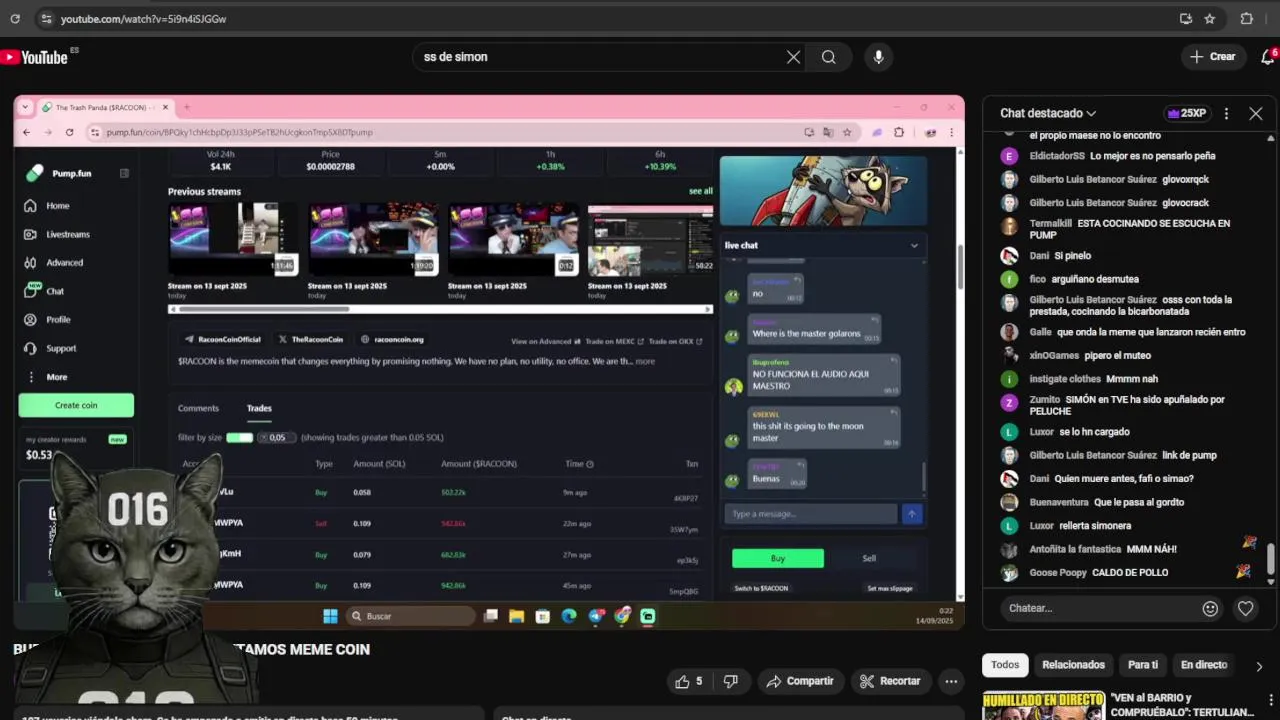Click the green Create coin button
This screenshot has width=1280, height=720.
(76, 405)
